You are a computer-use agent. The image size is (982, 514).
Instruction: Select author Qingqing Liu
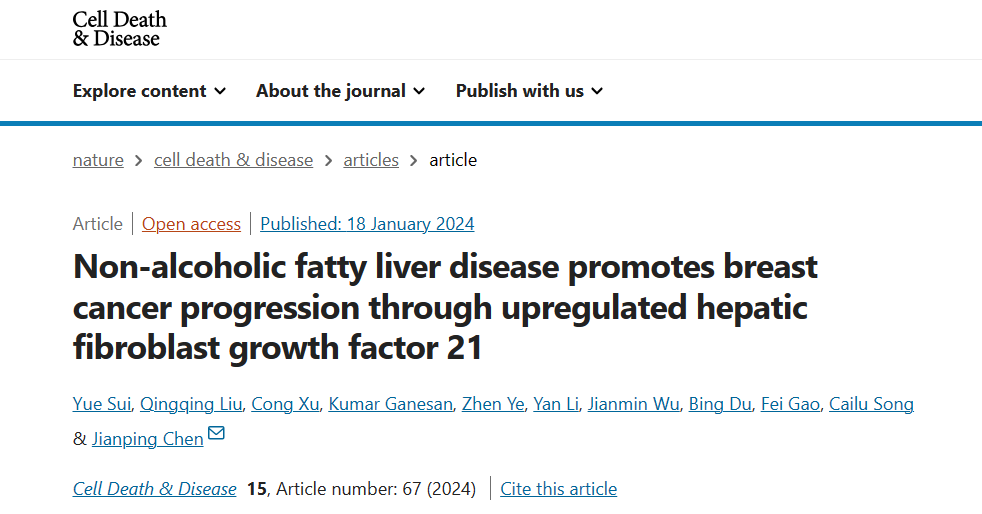[x=191, y=404]
